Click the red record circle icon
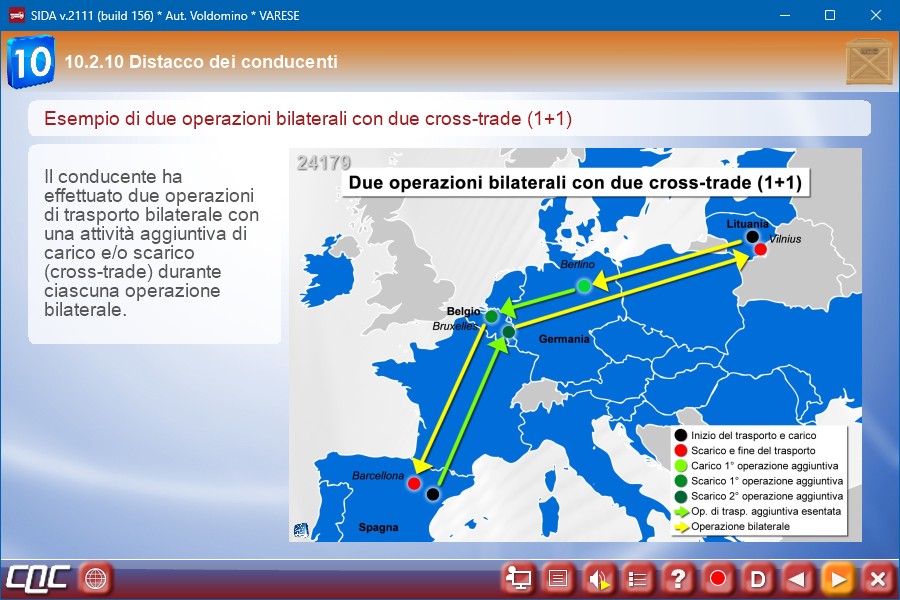Screen dimensions: 900x600 [717, 578]
